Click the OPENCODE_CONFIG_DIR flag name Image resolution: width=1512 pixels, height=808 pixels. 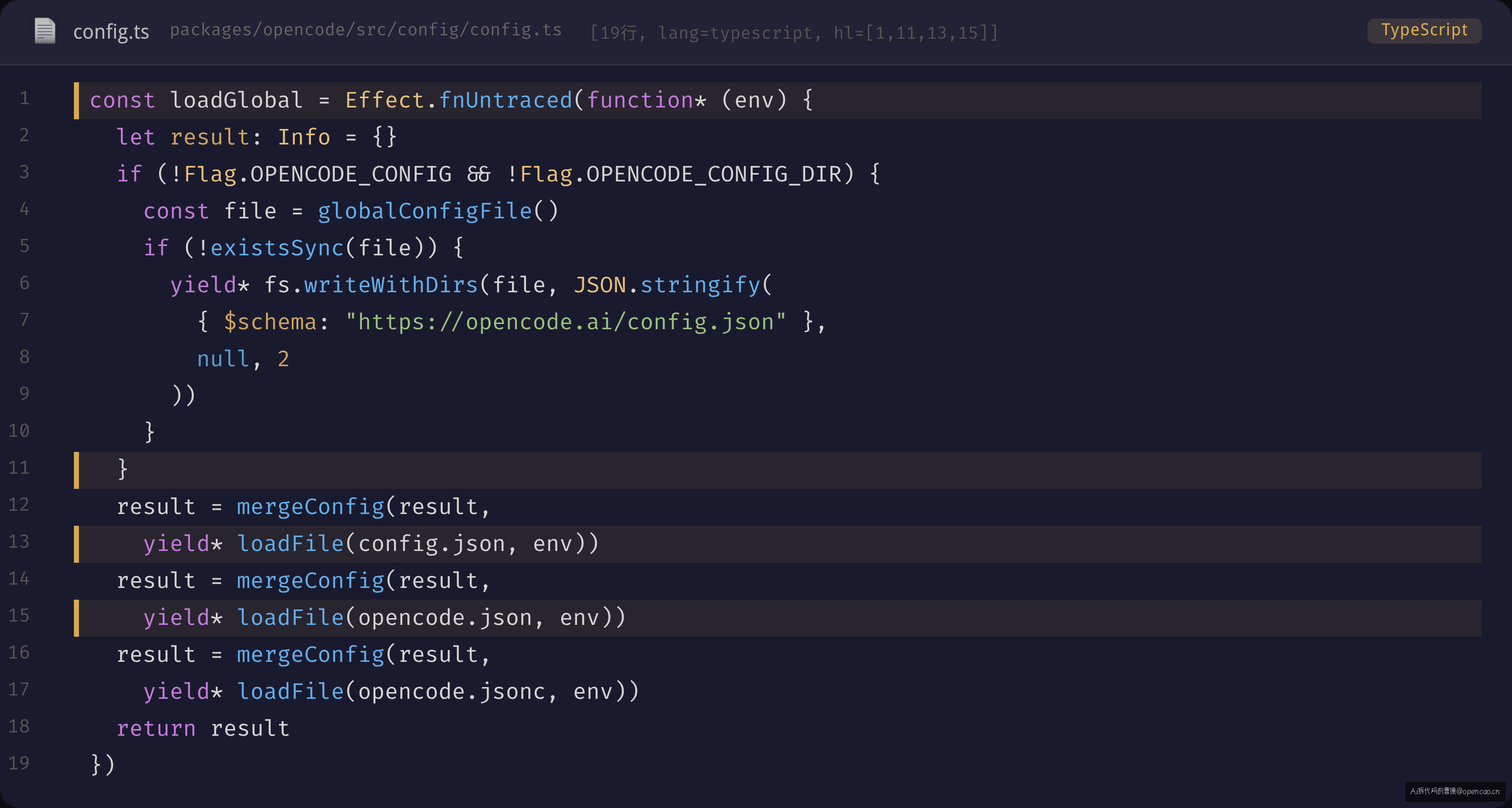click(x=714, y=174)
